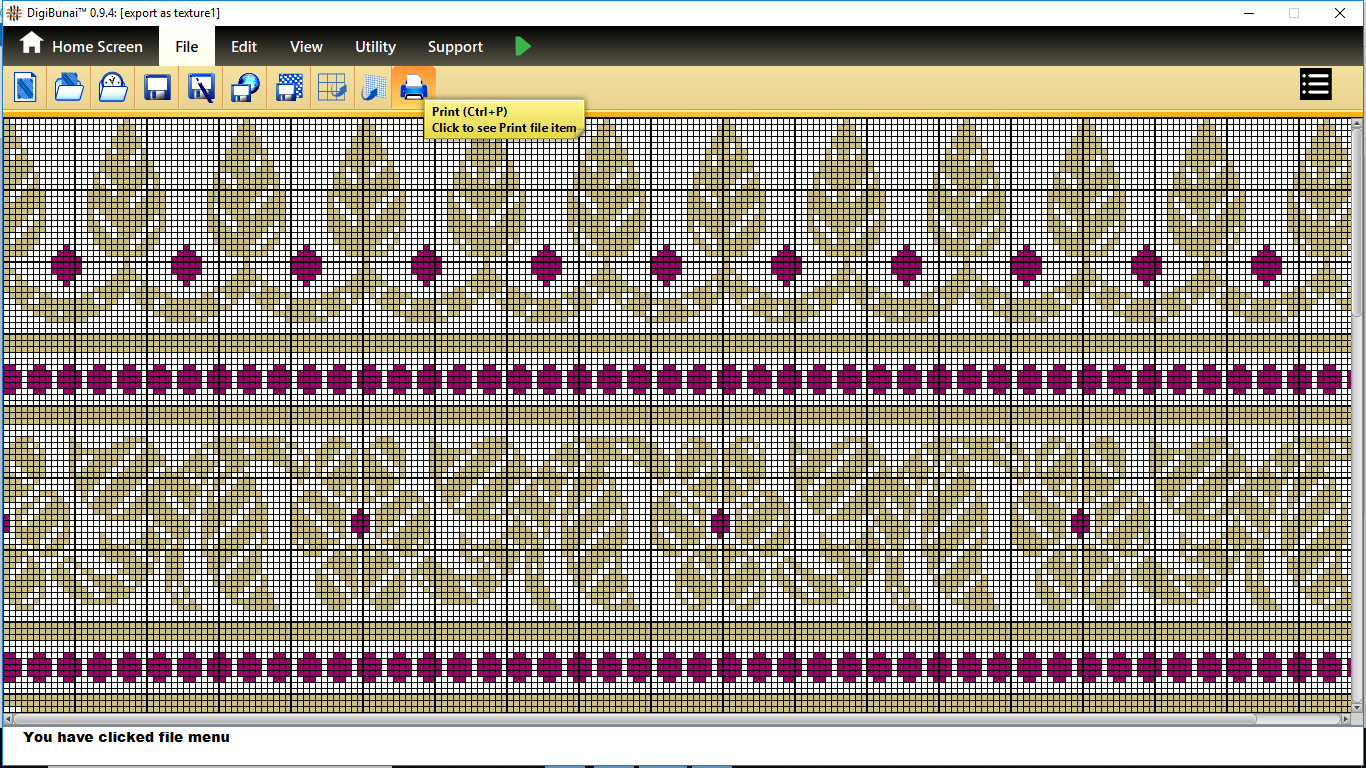Click the fabric export curved-arrow icon
This screenshot has width=1366, height=768.
374,88
